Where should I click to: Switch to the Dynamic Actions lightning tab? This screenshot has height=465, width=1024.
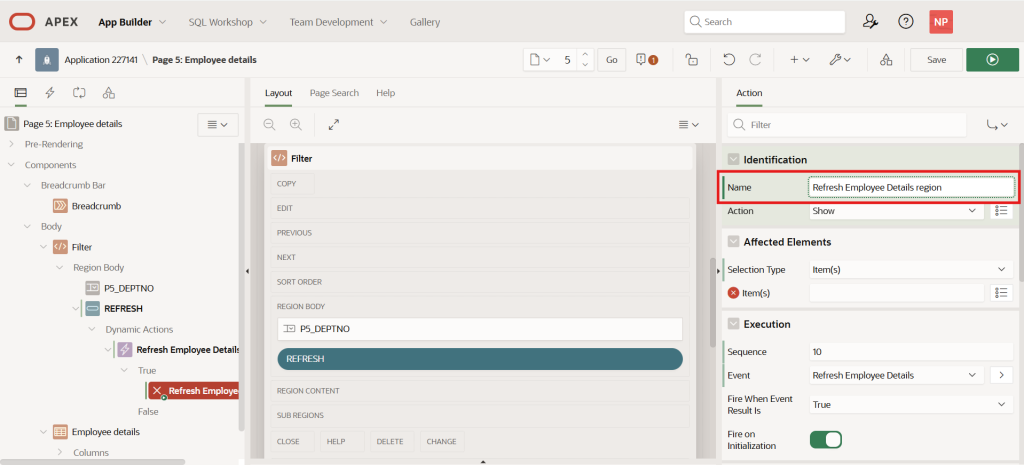[x=50, y=93]
